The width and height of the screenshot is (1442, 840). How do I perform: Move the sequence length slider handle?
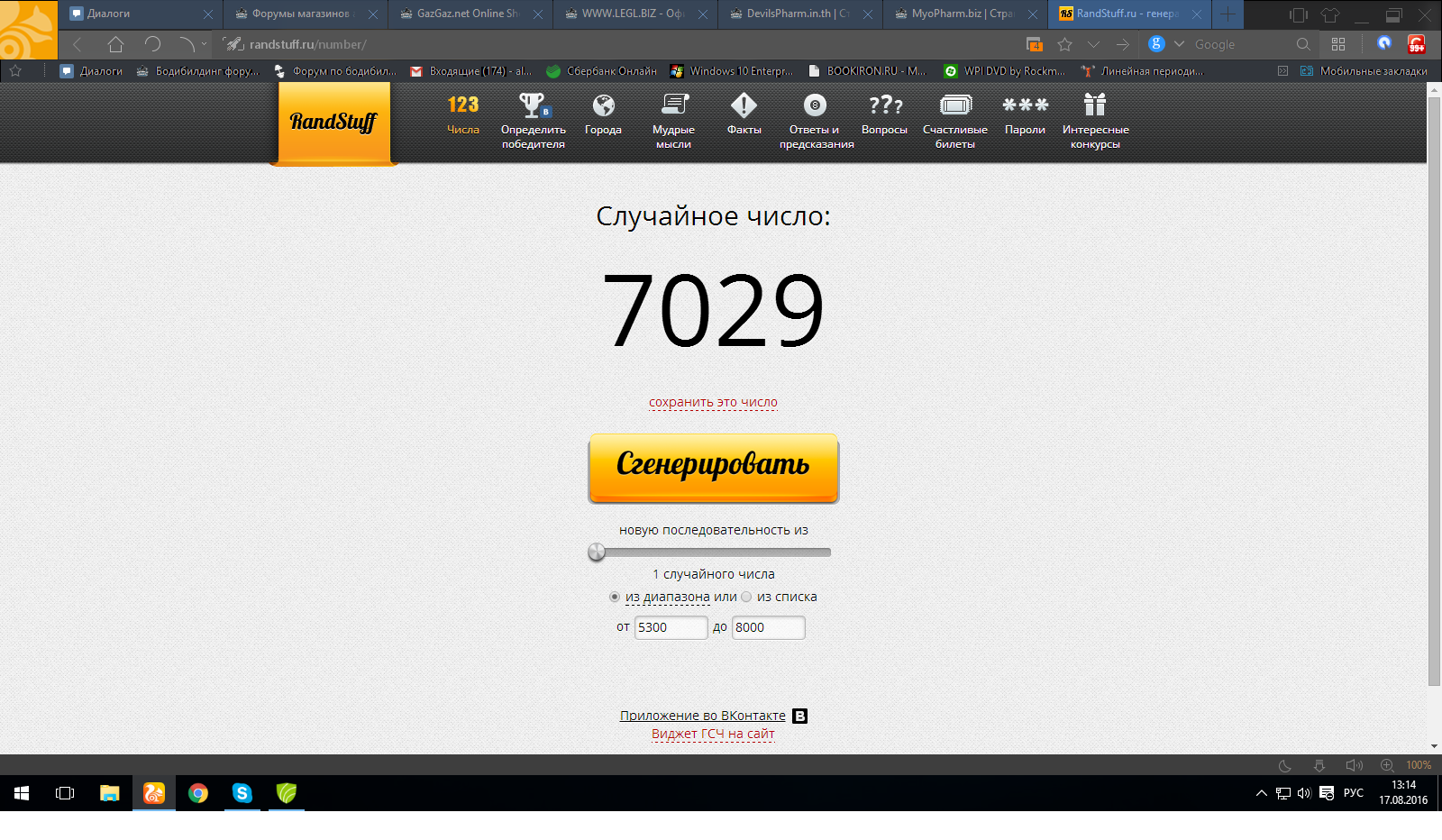596,552
